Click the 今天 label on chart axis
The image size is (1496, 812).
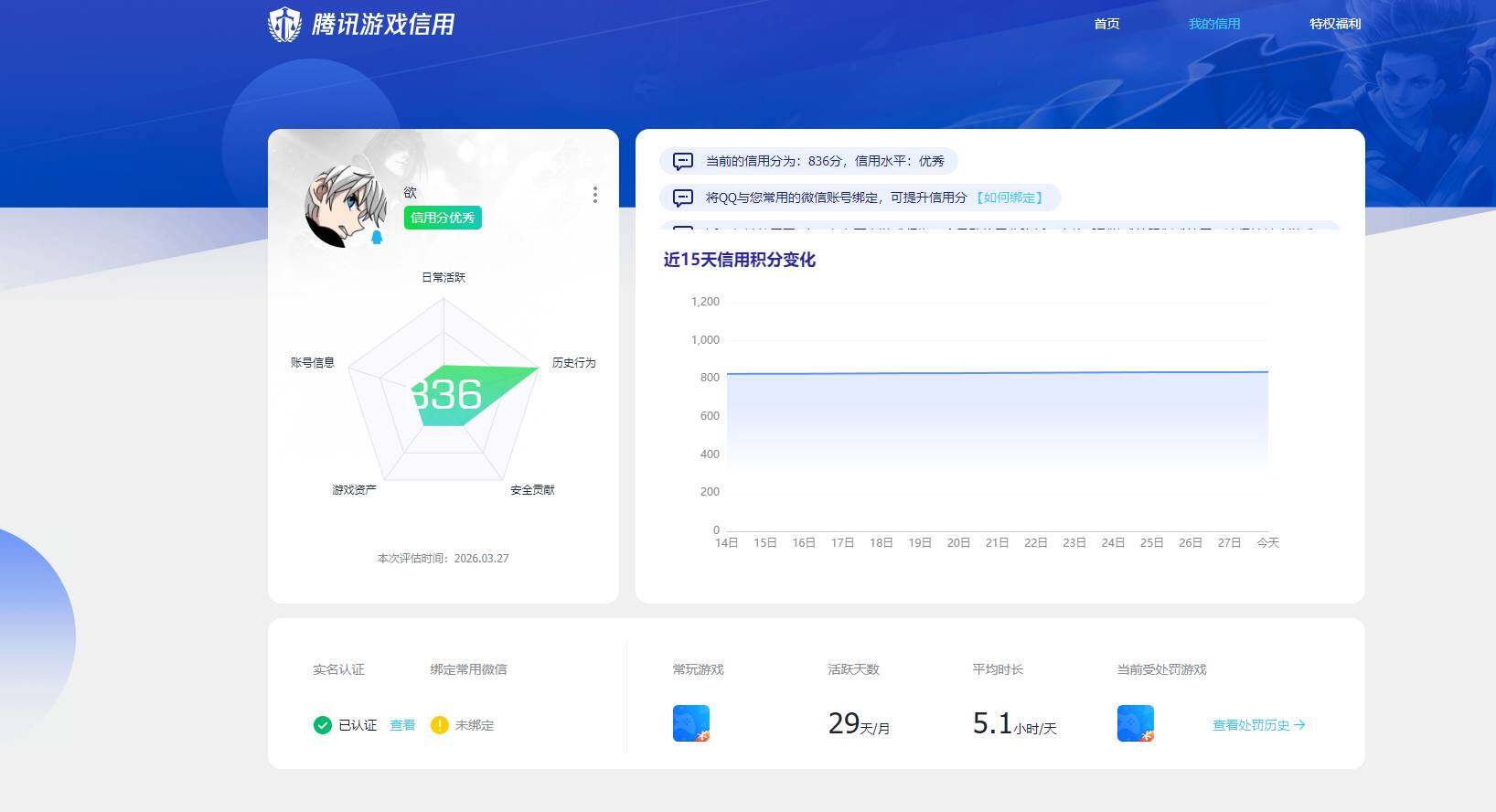(x=1268, y=543)
